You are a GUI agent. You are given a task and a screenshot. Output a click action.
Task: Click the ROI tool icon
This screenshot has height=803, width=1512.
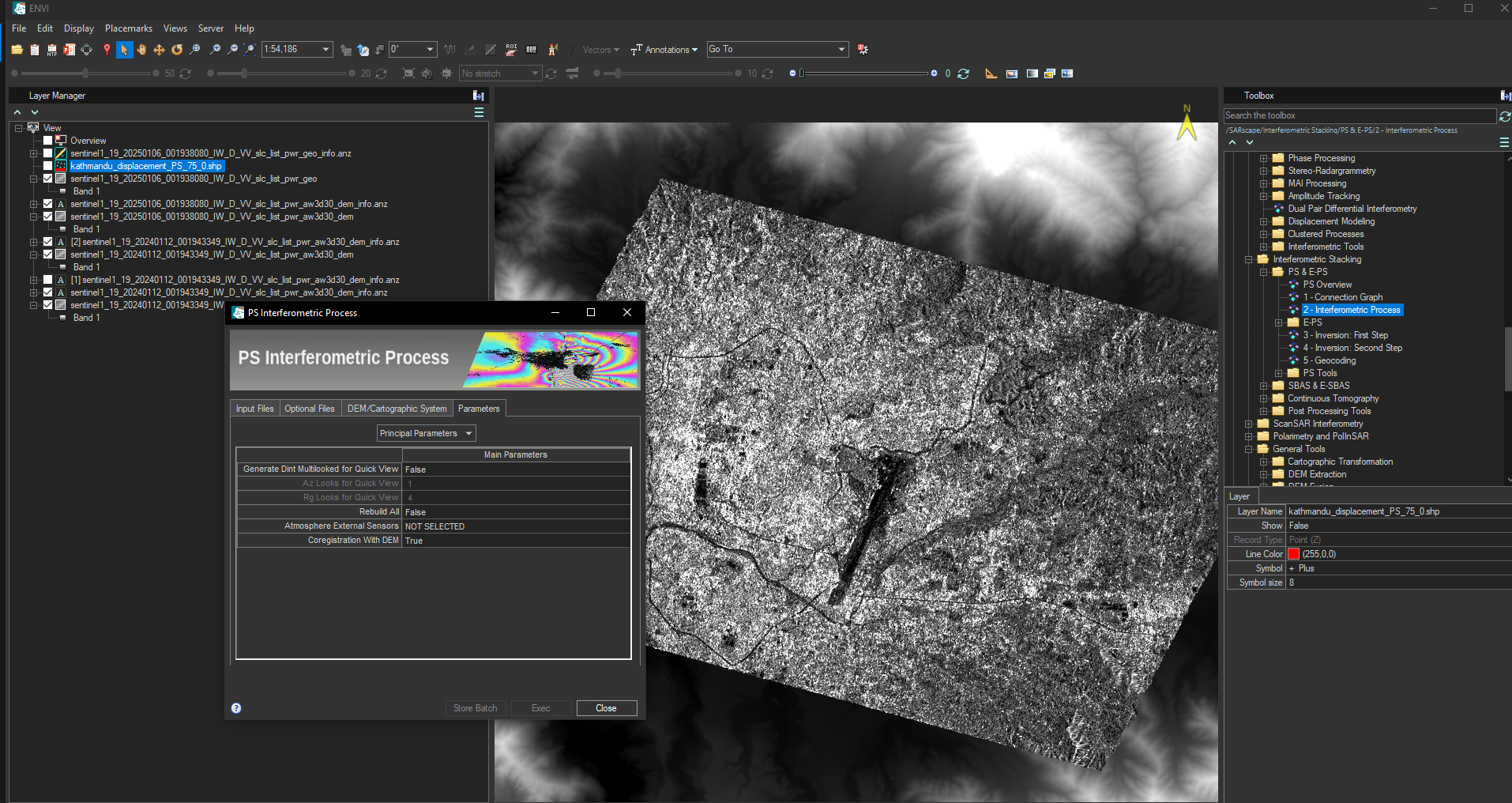click(x=511, y=50)
